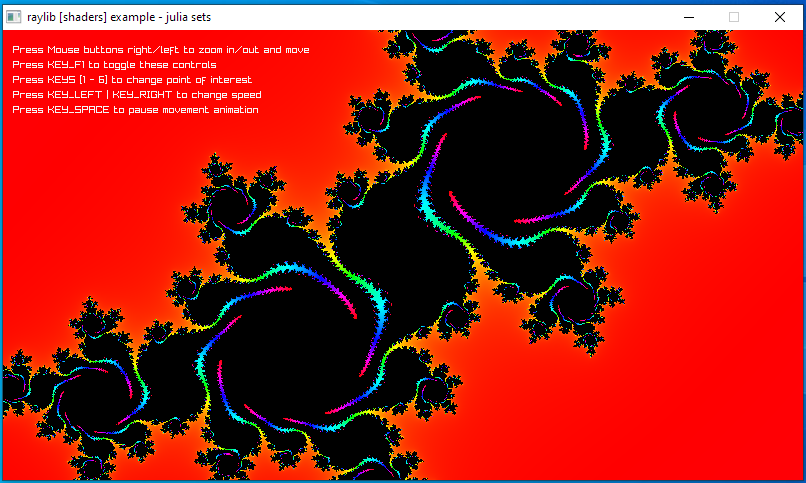
Task: Click the 'Press Mouse buttons right/left' instruction line
Action: [161, 50]
